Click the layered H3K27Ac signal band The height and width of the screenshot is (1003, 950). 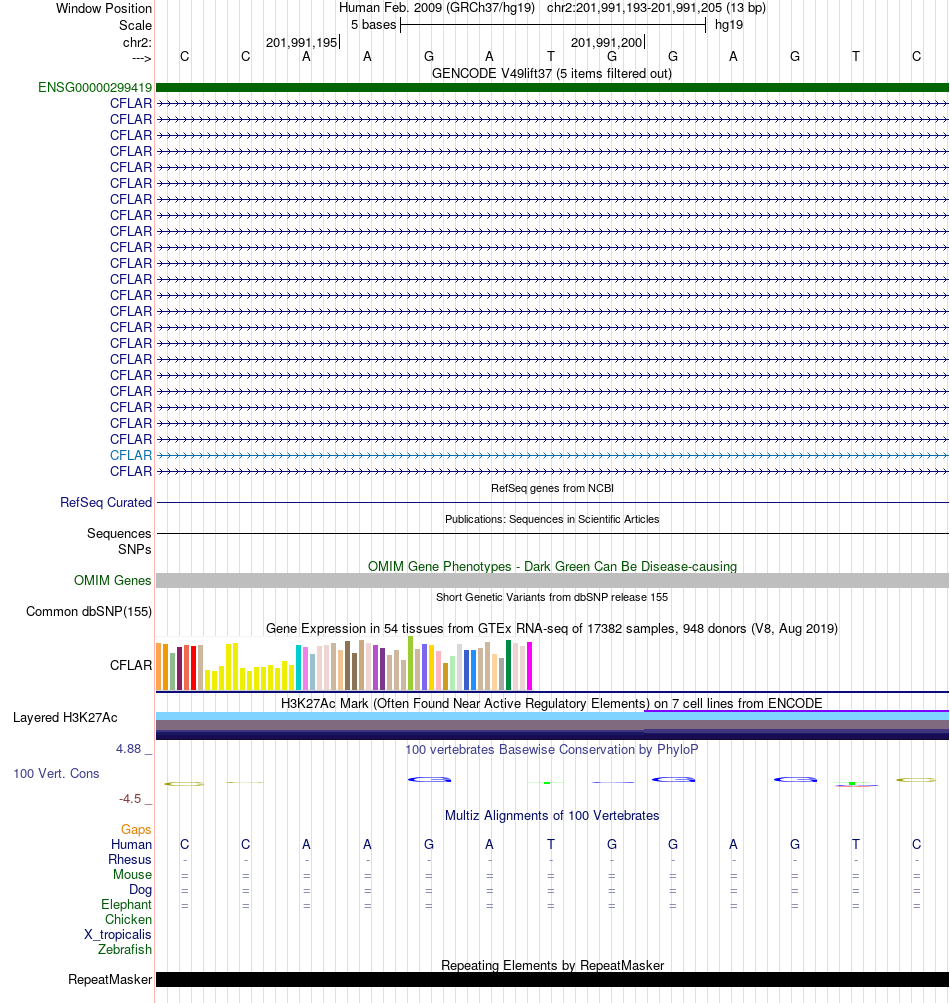[552, 726]
